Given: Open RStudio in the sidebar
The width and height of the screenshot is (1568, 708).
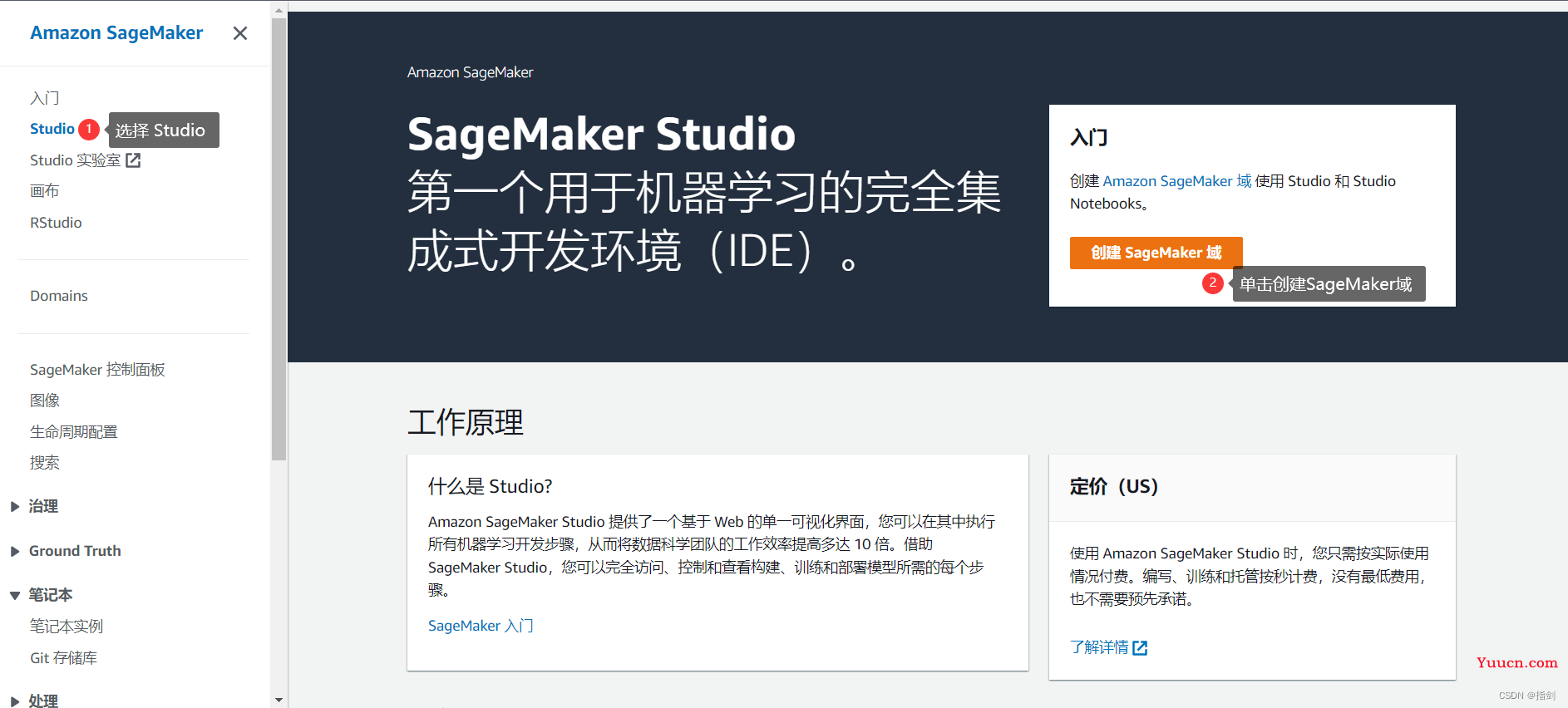Looking at the screenshot, I should tap(56, 223).
